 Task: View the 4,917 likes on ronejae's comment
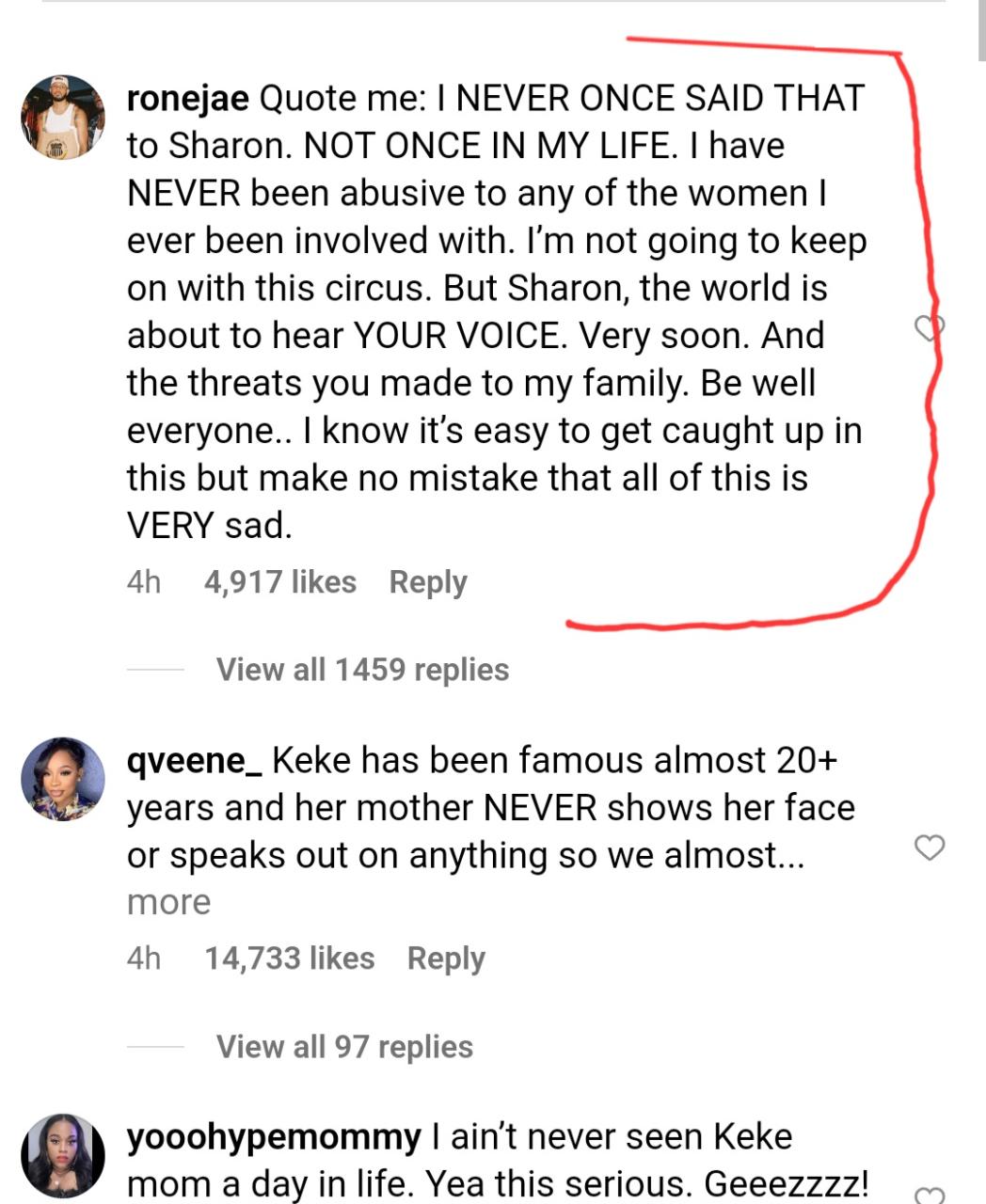pyautogui.click(x=279, y=581)
